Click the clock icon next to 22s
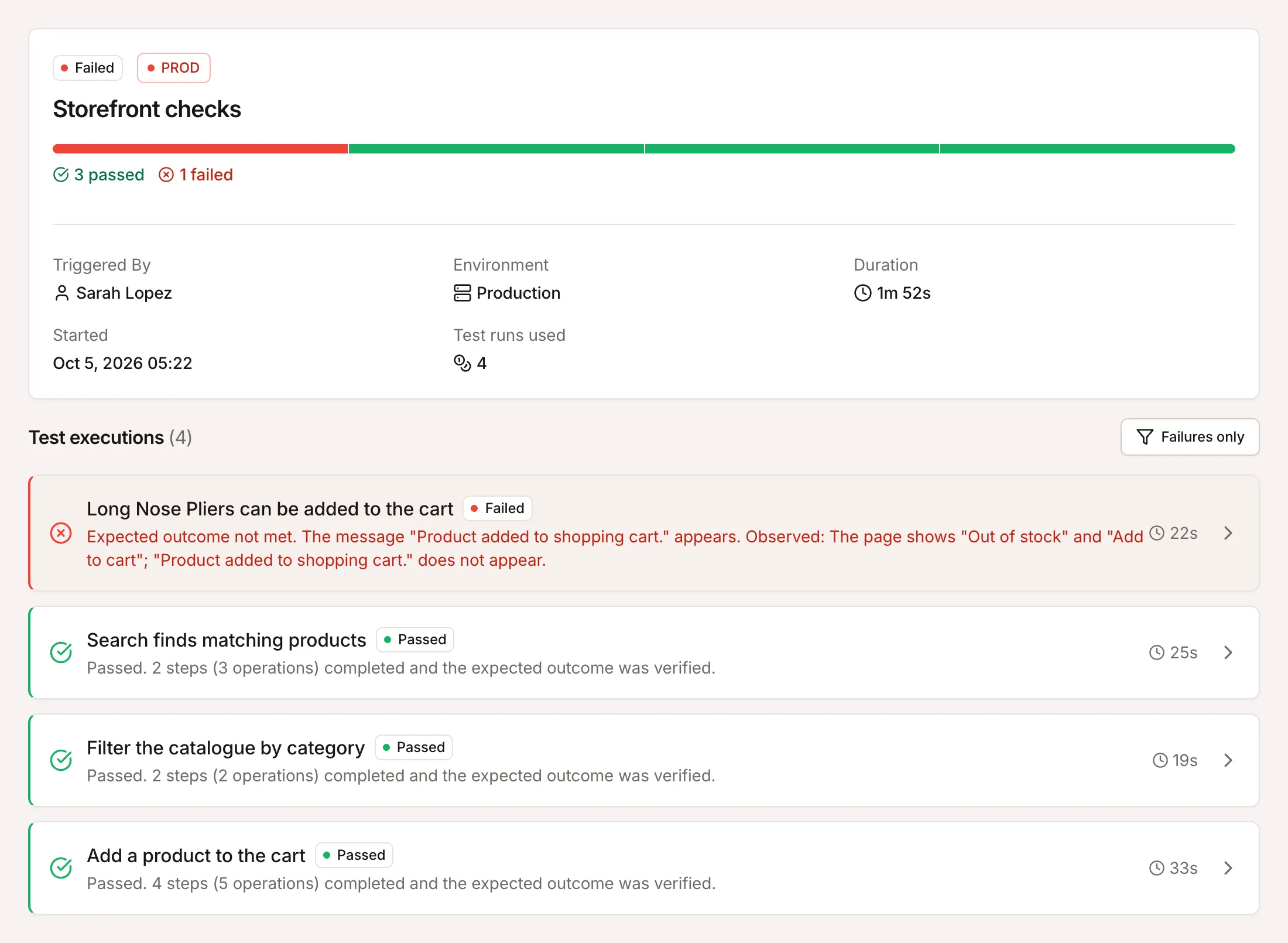Screen dimensions: 1288x943 1157,533
